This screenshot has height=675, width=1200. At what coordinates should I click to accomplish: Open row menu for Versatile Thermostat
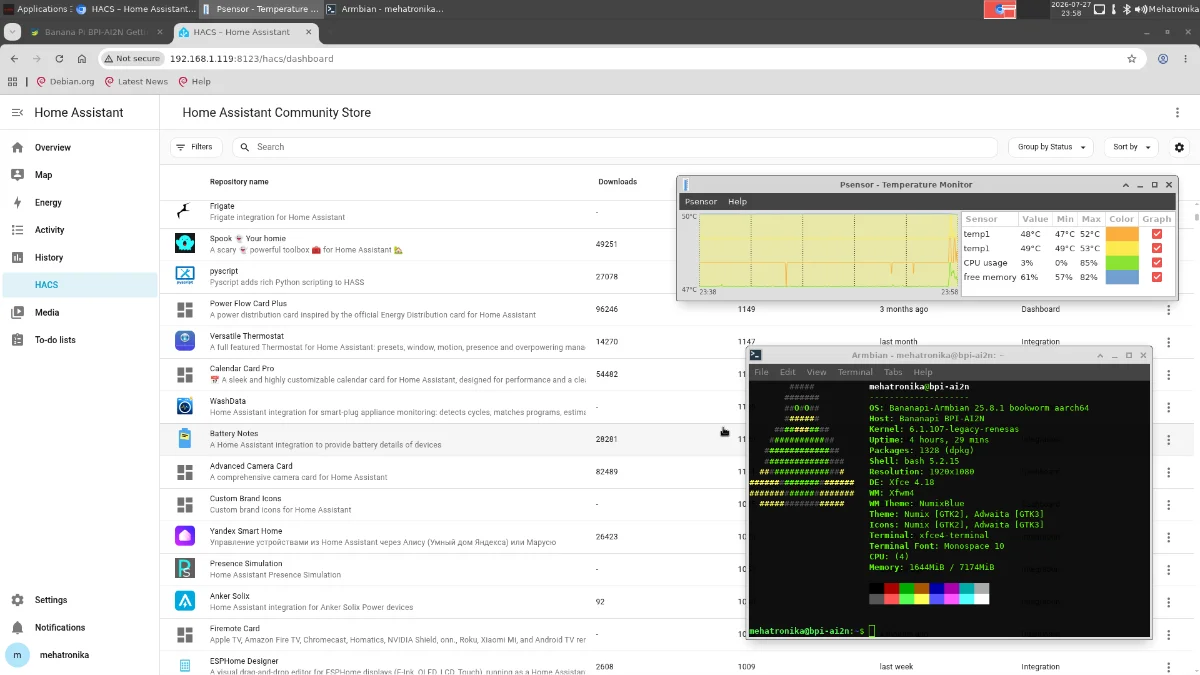[1168, 342]
